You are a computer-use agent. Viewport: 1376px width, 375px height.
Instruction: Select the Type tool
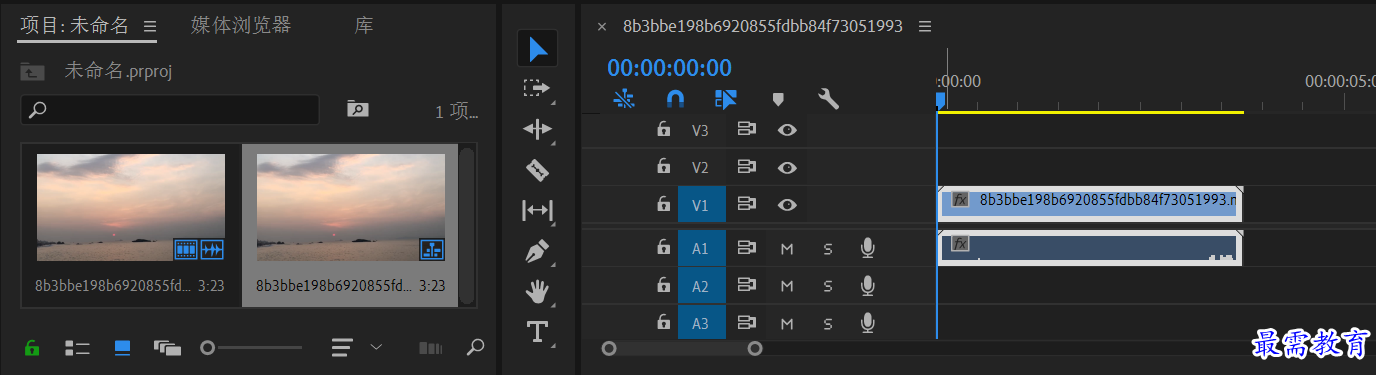(537, 332)
